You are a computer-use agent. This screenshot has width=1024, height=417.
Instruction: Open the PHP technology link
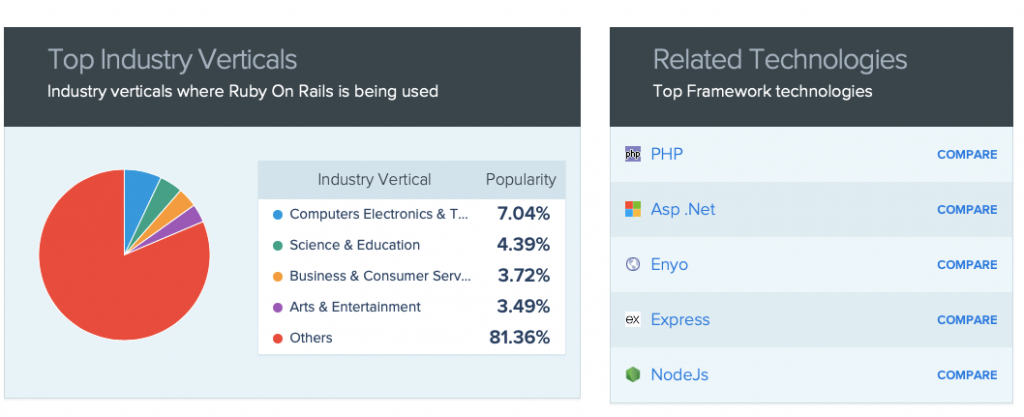pyautogui.click(x=667, y=154)
